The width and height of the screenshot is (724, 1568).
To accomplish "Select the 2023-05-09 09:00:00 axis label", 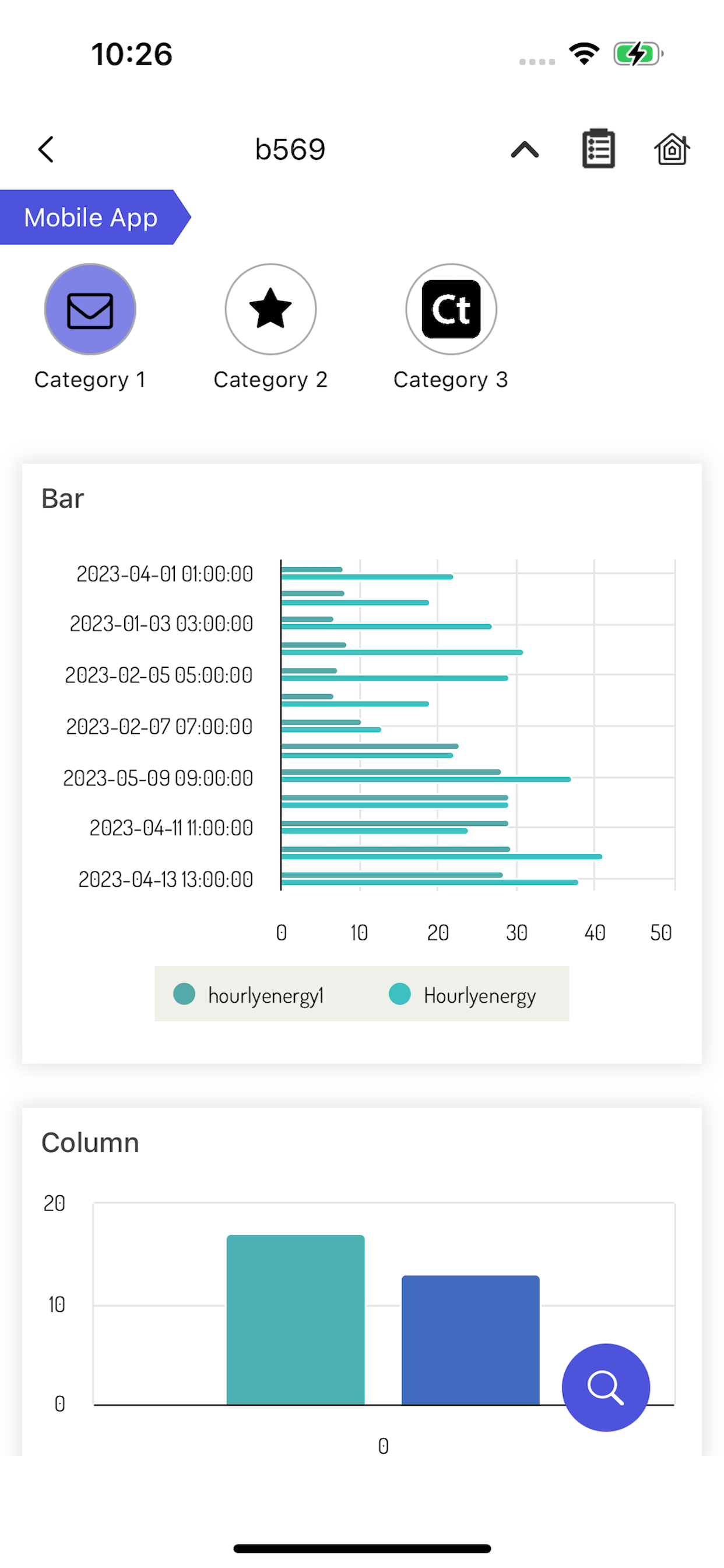I will [158, 778].
